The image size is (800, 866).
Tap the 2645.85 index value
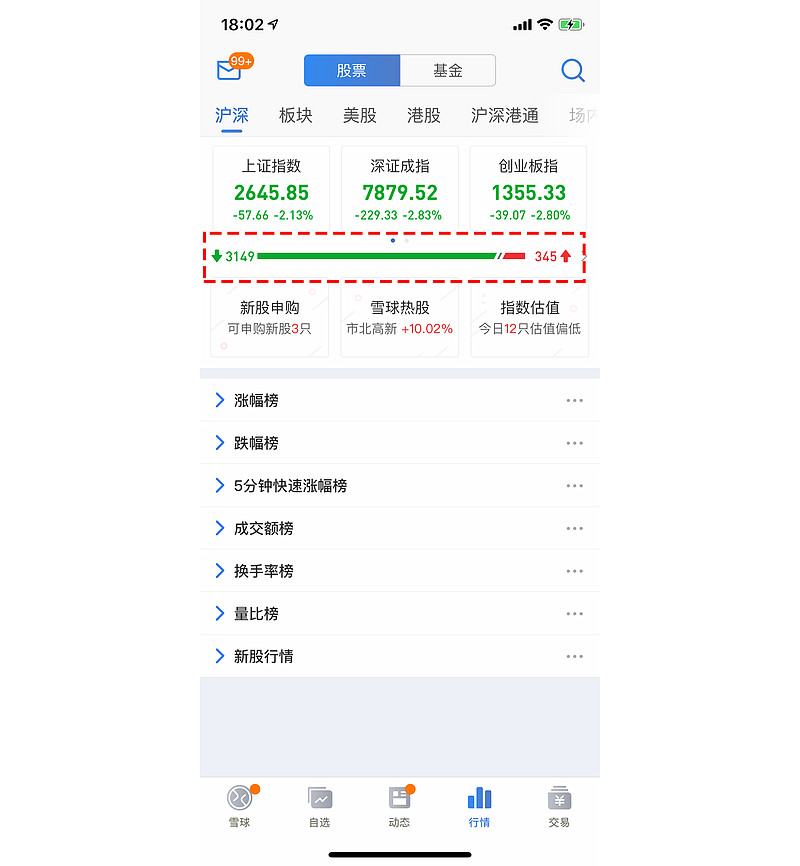pyautogui.click(x=271, y=193)
